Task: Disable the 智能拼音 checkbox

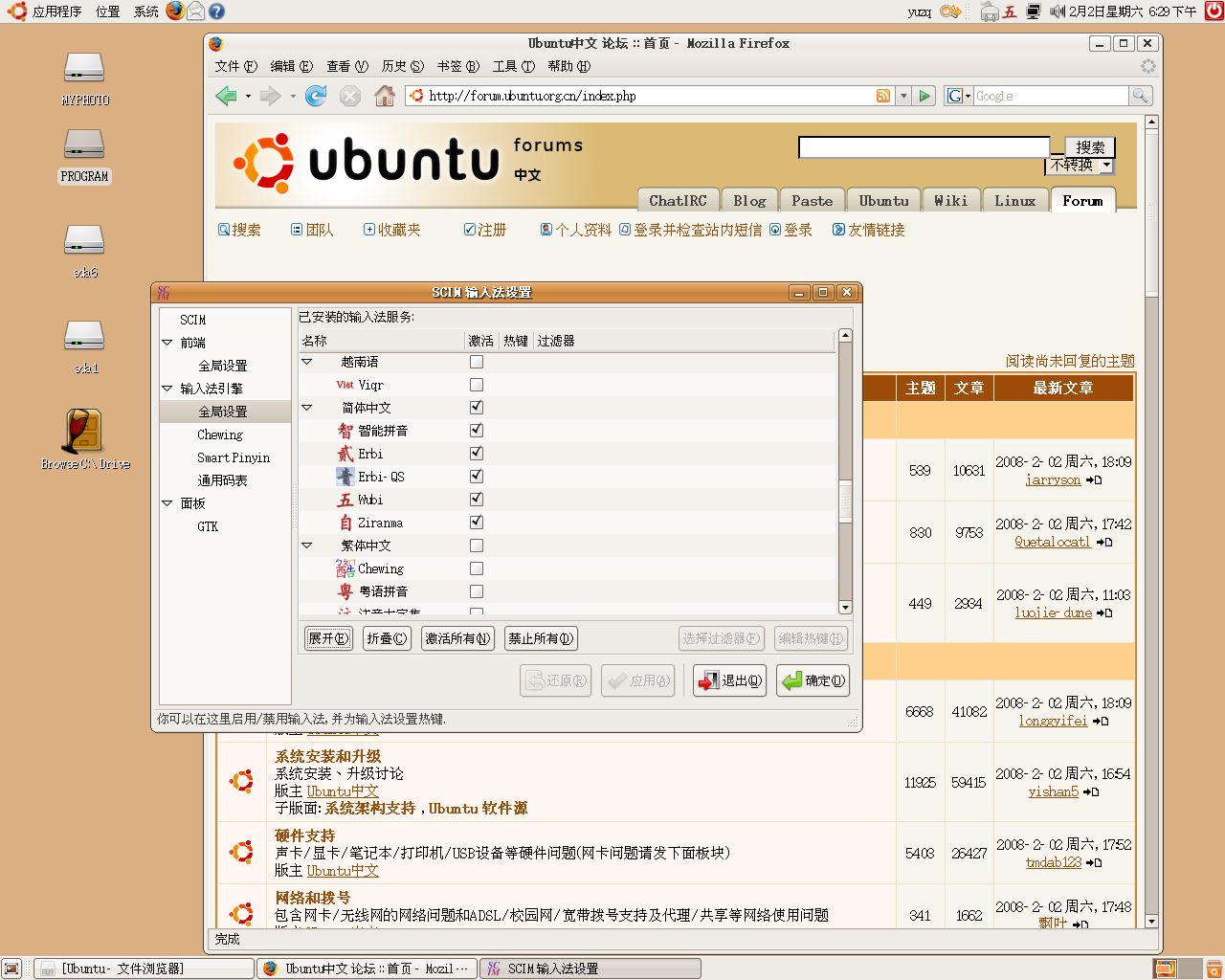Action: point(477,431)
